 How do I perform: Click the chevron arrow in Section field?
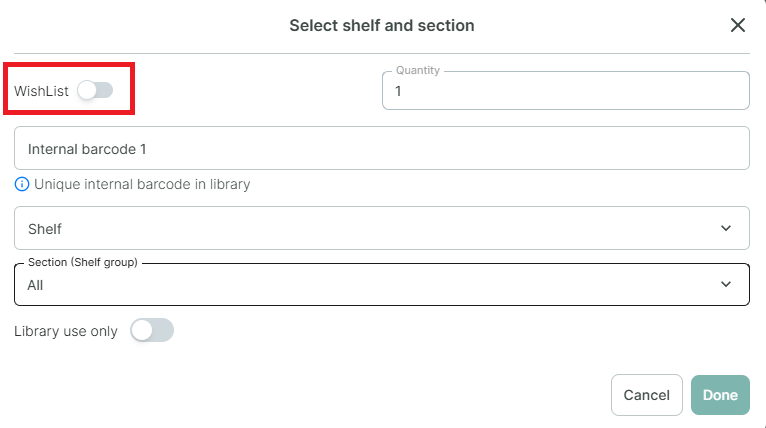pos(726,284)
